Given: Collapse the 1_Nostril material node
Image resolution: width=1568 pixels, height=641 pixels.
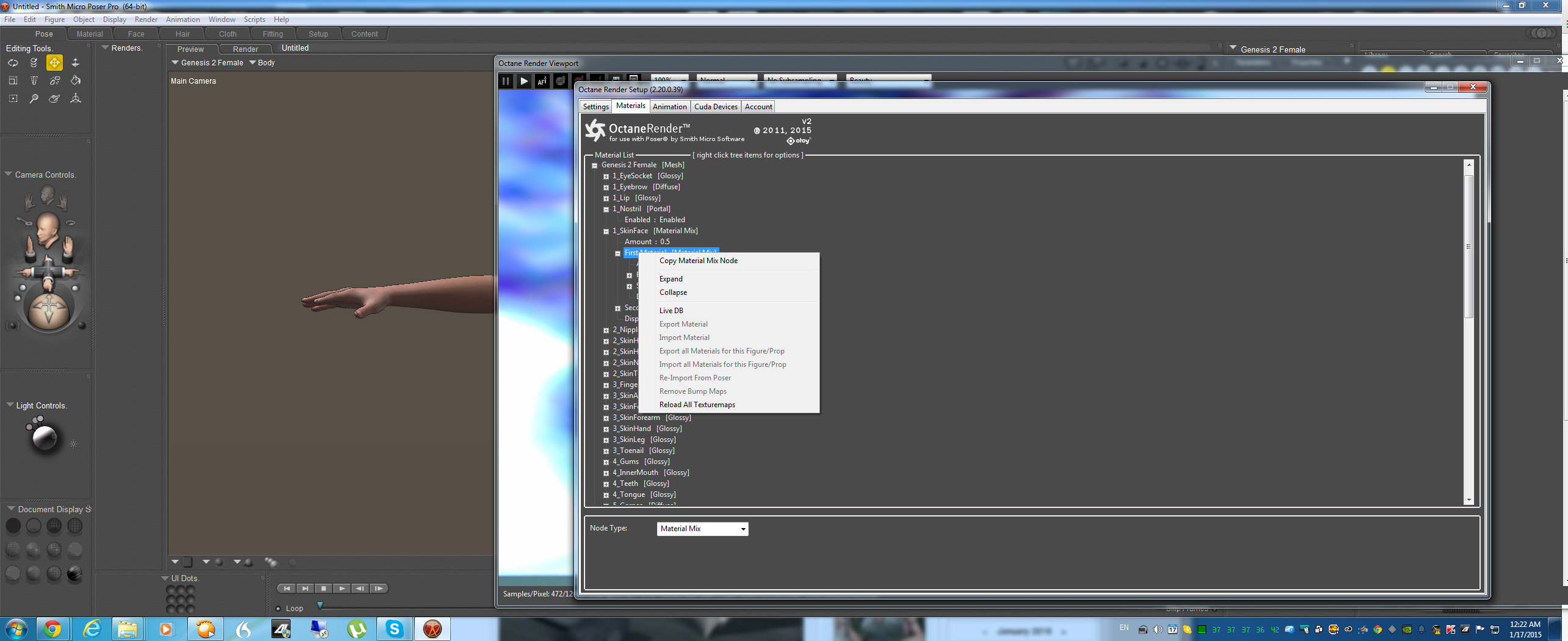Looking at the screenshot, I should 606,209.
